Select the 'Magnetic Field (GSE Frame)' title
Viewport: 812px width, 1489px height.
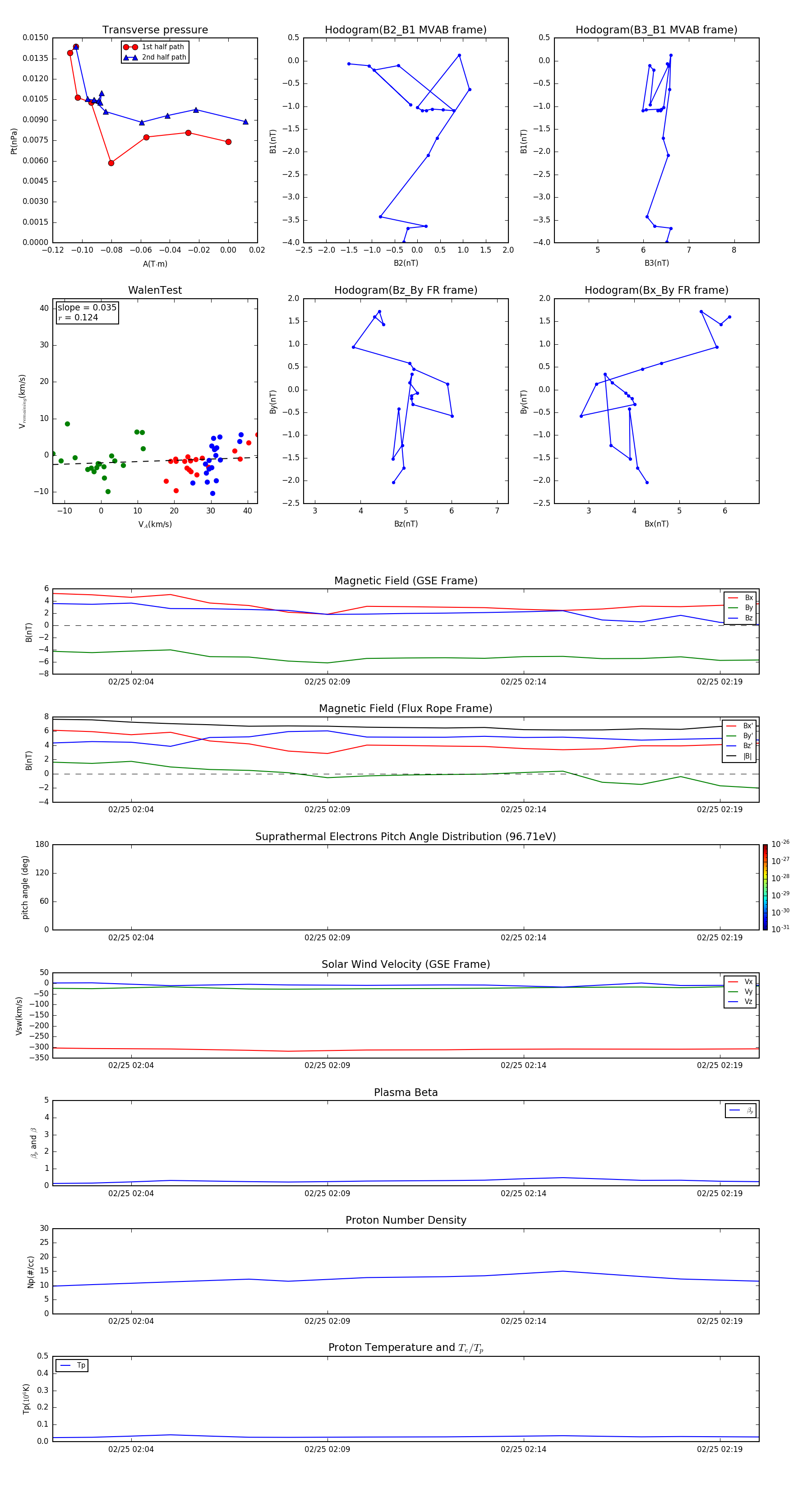coord(406,580)
